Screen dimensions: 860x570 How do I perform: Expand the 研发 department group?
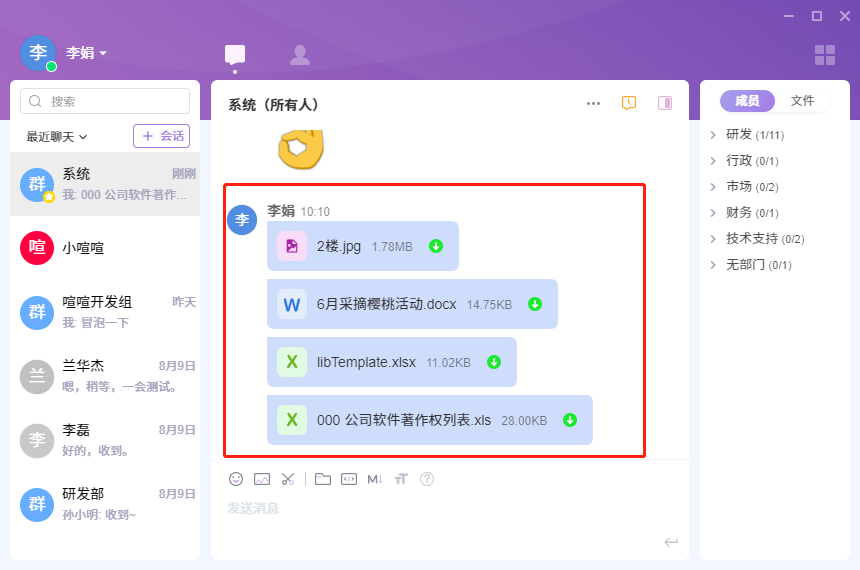(x=713, y=134)
